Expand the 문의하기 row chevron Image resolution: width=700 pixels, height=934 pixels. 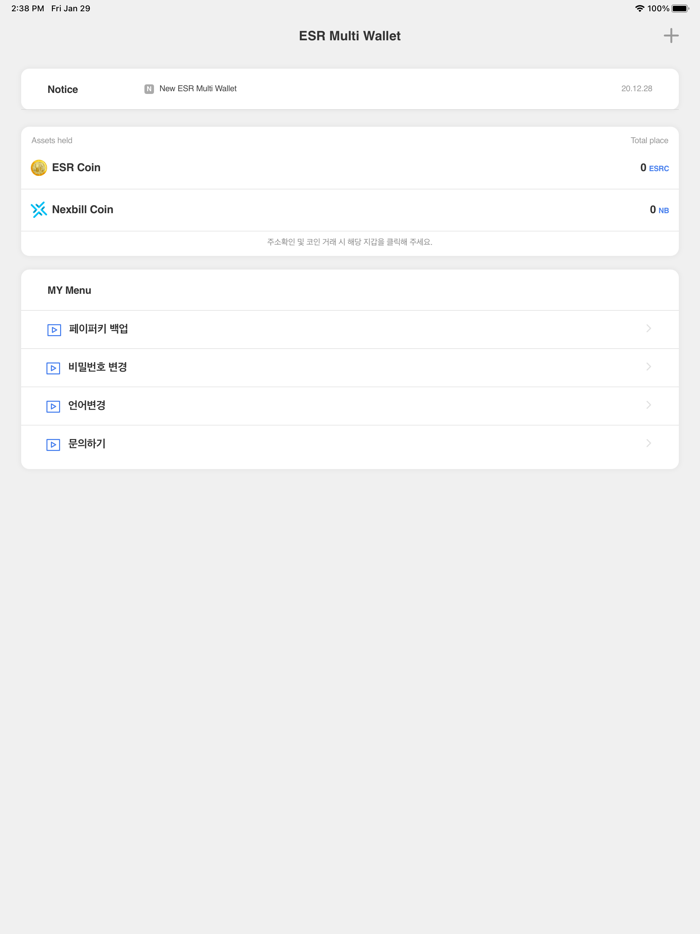point(648,443)
